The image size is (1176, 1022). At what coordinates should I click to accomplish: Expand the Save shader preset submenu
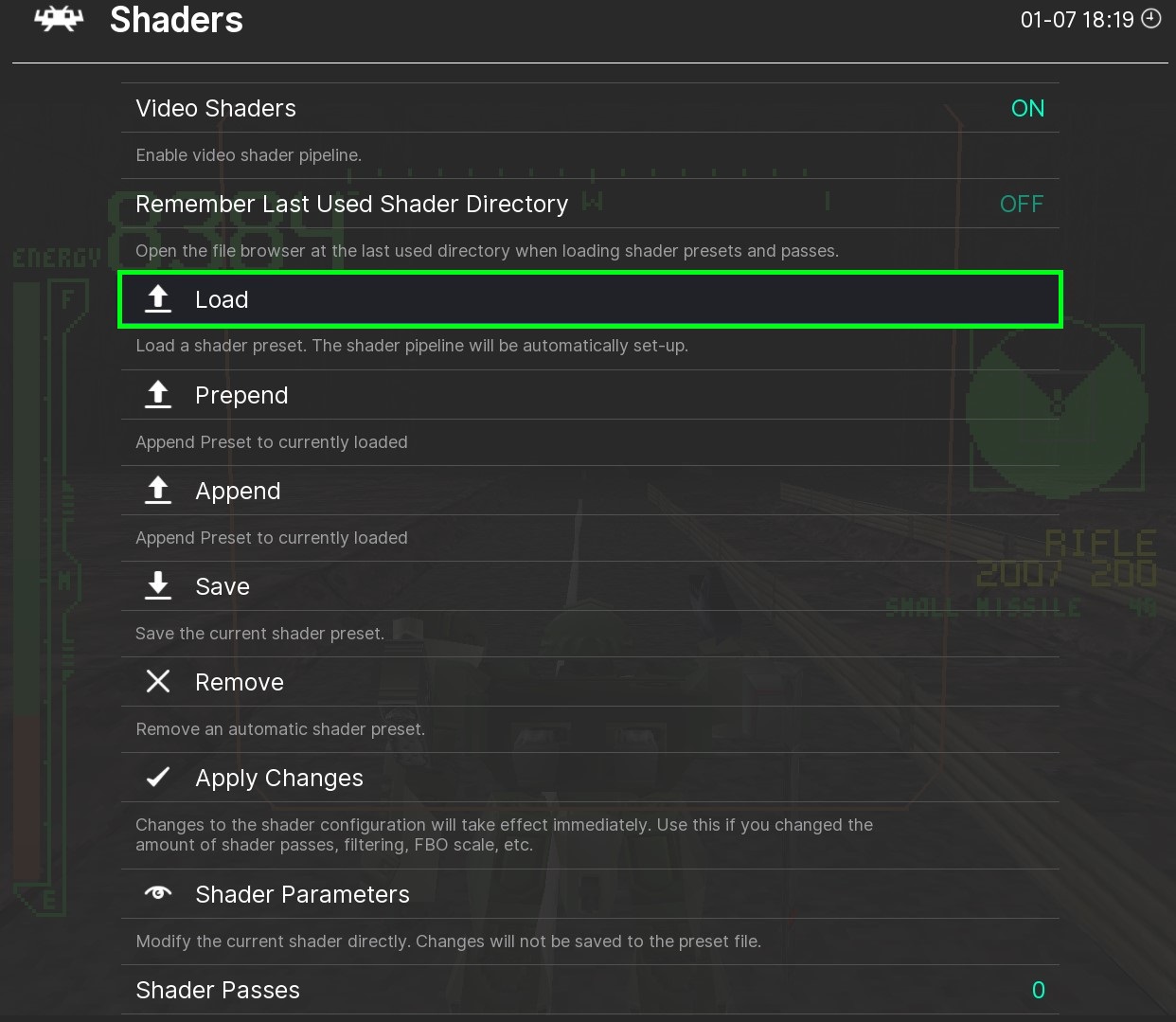tap(223, 586)
